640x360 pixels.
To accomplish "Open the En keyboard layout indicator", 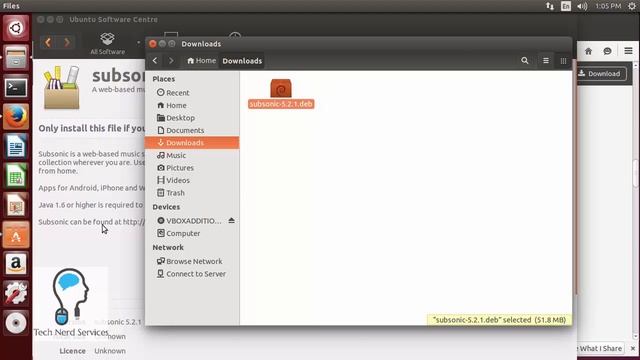I will pos(566,6).
